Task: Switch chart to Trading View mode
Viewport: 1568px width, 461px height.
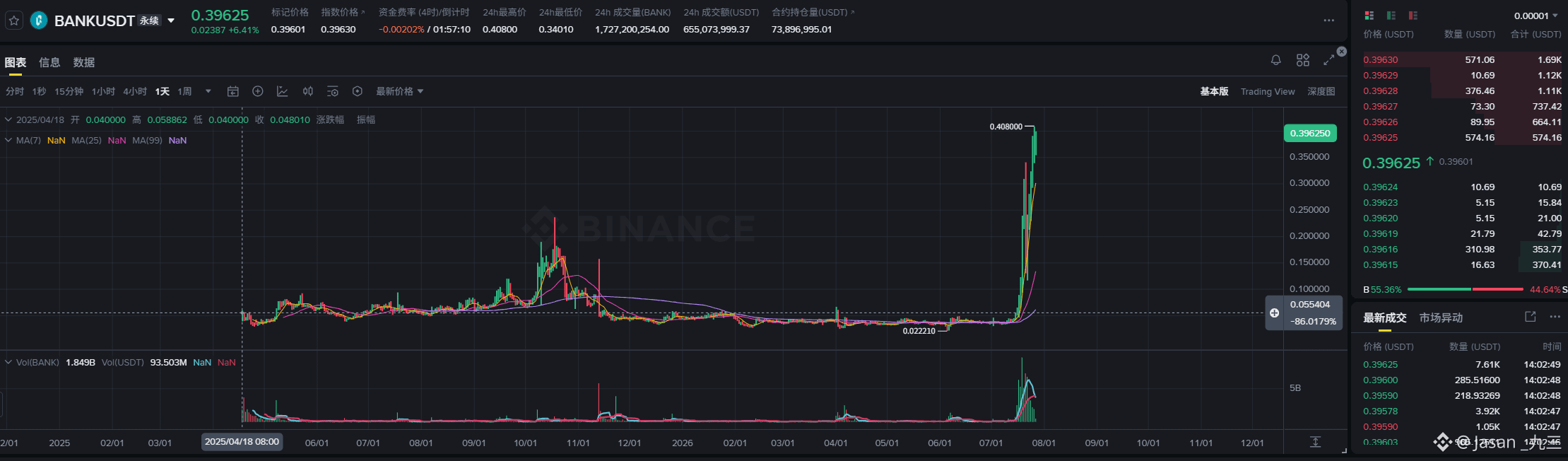Action: [x=1268, y=91]
